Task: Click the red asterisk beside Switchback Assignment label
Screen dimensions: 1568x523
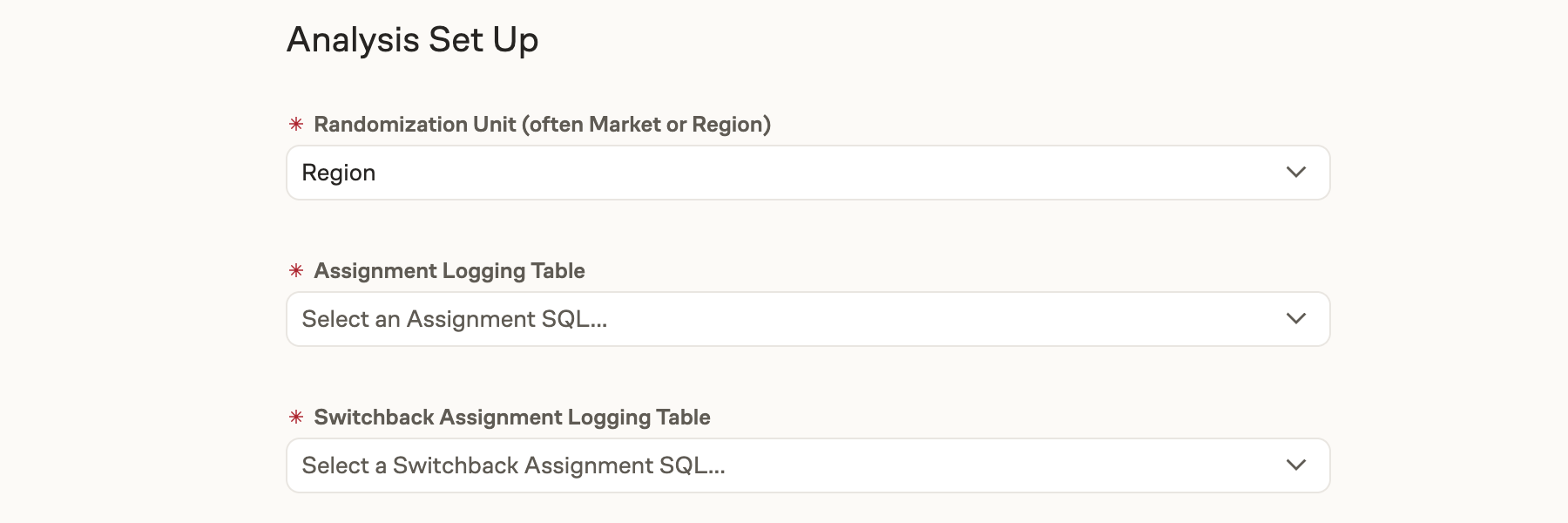Action: [x=296, y=418]
